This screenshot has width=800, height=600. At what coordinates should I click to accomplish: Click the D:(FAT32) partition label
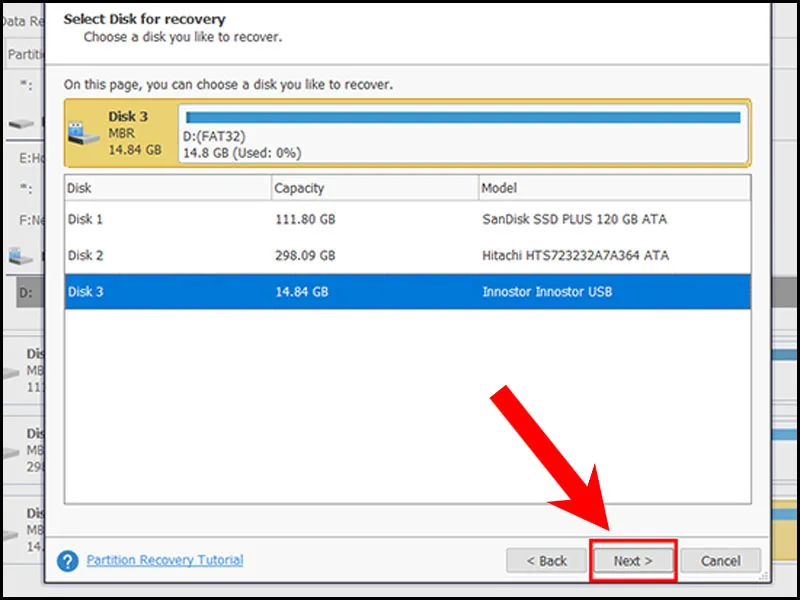pyautogui.click(x=214, y=137)
